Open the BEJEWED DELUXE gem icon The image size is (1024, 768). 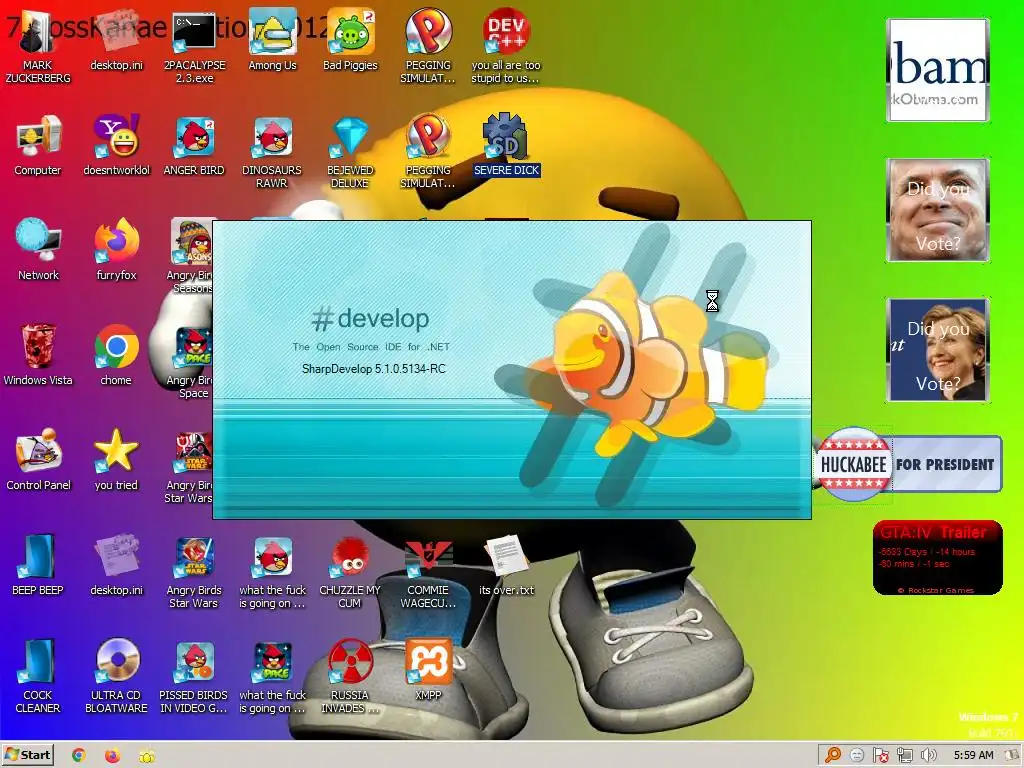[351, 152]
